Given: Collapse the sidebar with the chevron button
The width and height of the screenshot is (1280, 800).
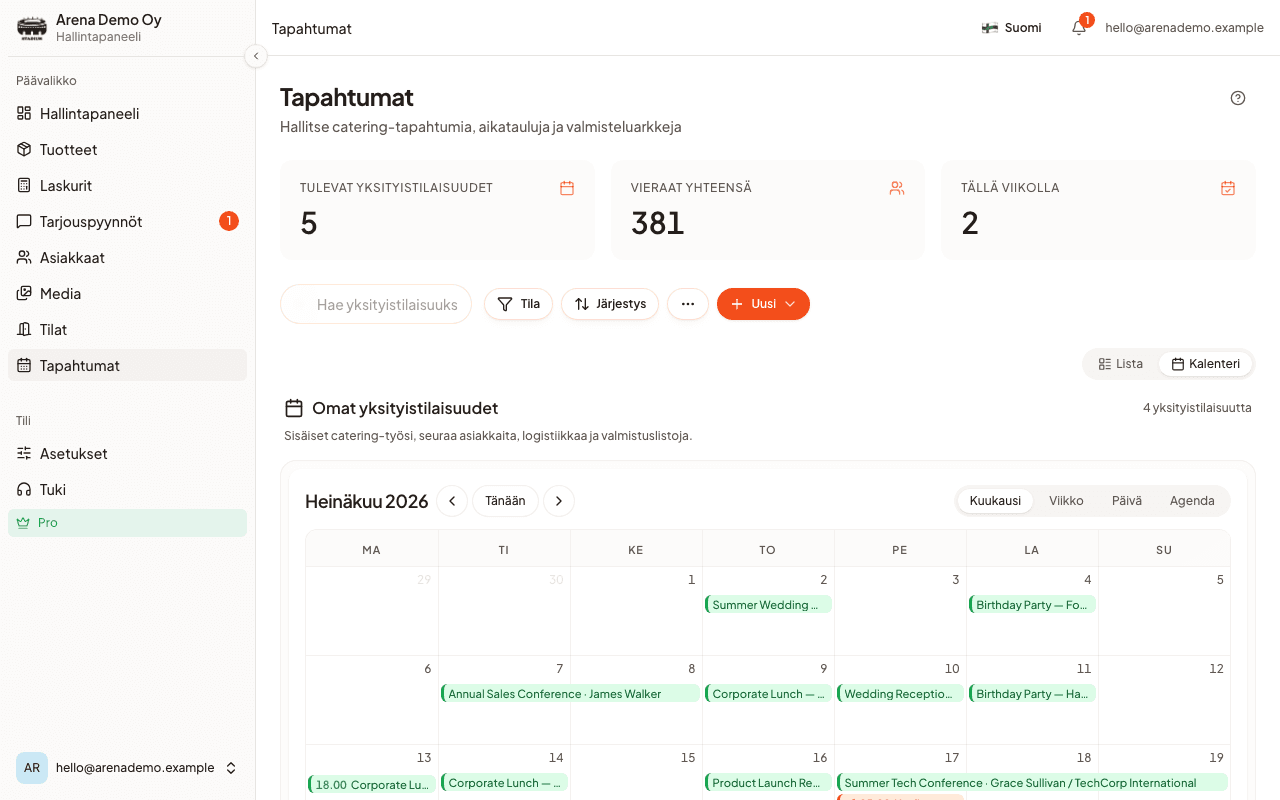Looking at the screenshot, I should click(x=256, y=56).
